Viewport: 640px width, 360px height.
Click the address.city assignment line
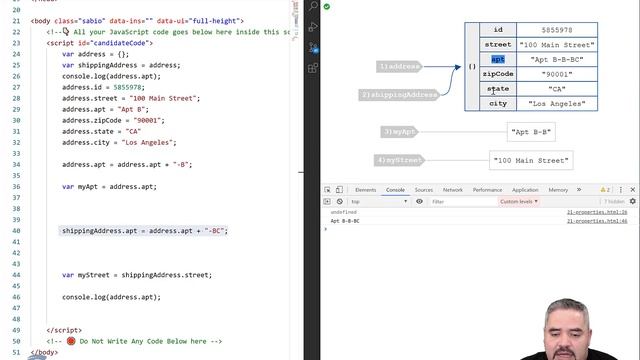tap(119, 142)
